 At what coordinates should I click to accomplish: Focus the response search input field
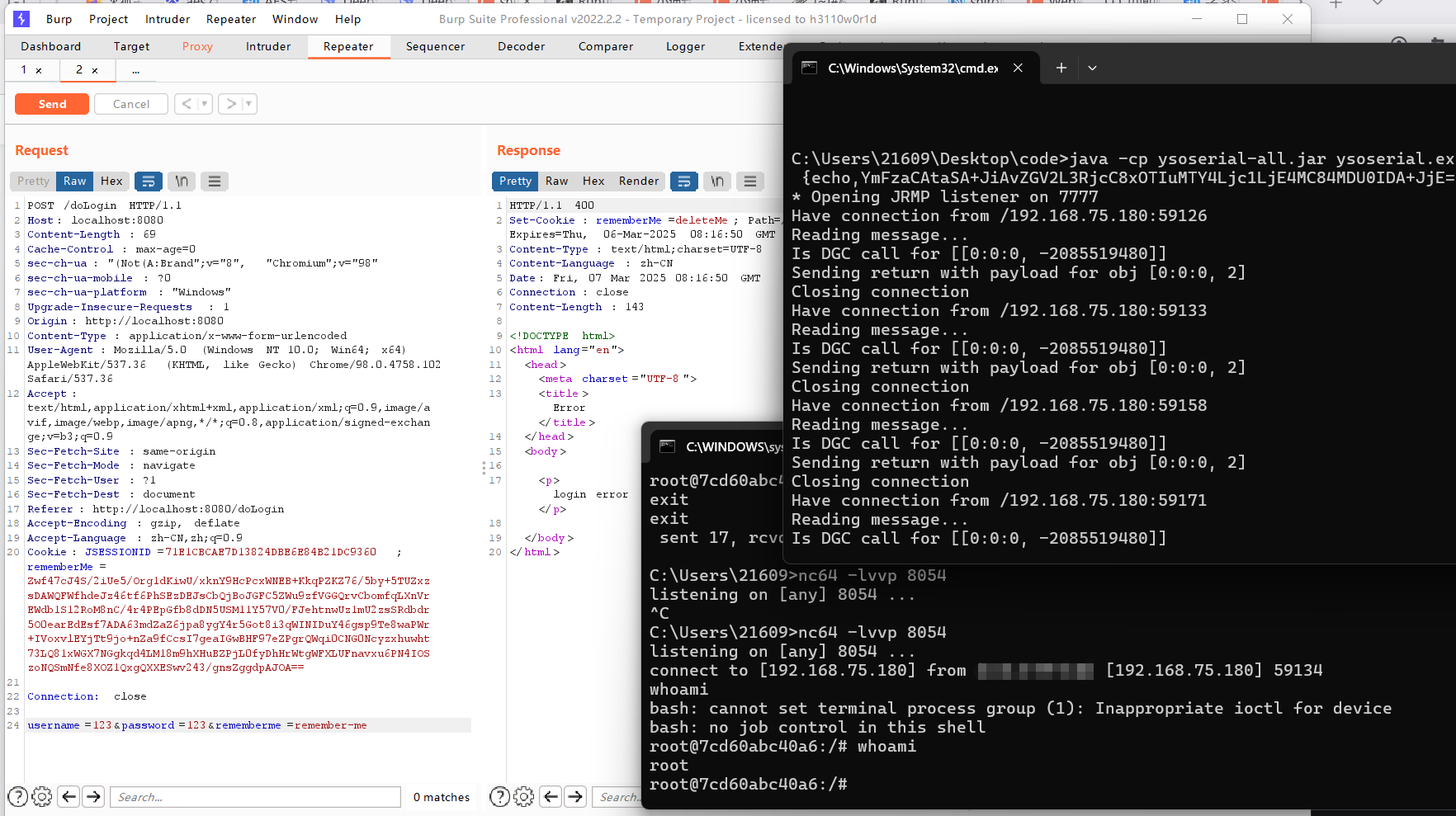pyautogui.click(x=617, y=797)
